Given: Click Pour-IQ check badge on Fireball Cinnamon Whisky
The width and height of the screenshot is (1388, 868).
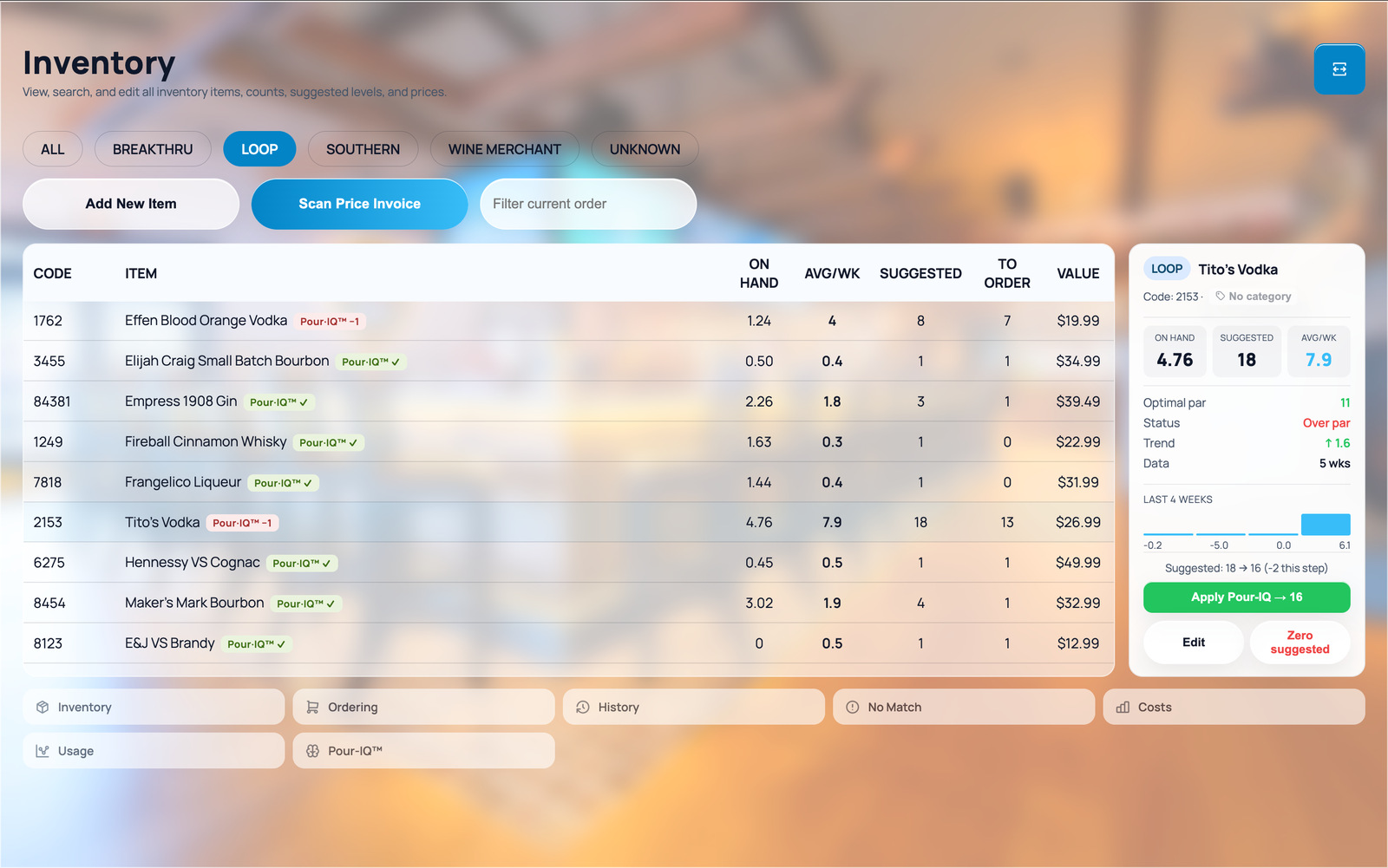Looking at the screenshot, I should 329,442.
